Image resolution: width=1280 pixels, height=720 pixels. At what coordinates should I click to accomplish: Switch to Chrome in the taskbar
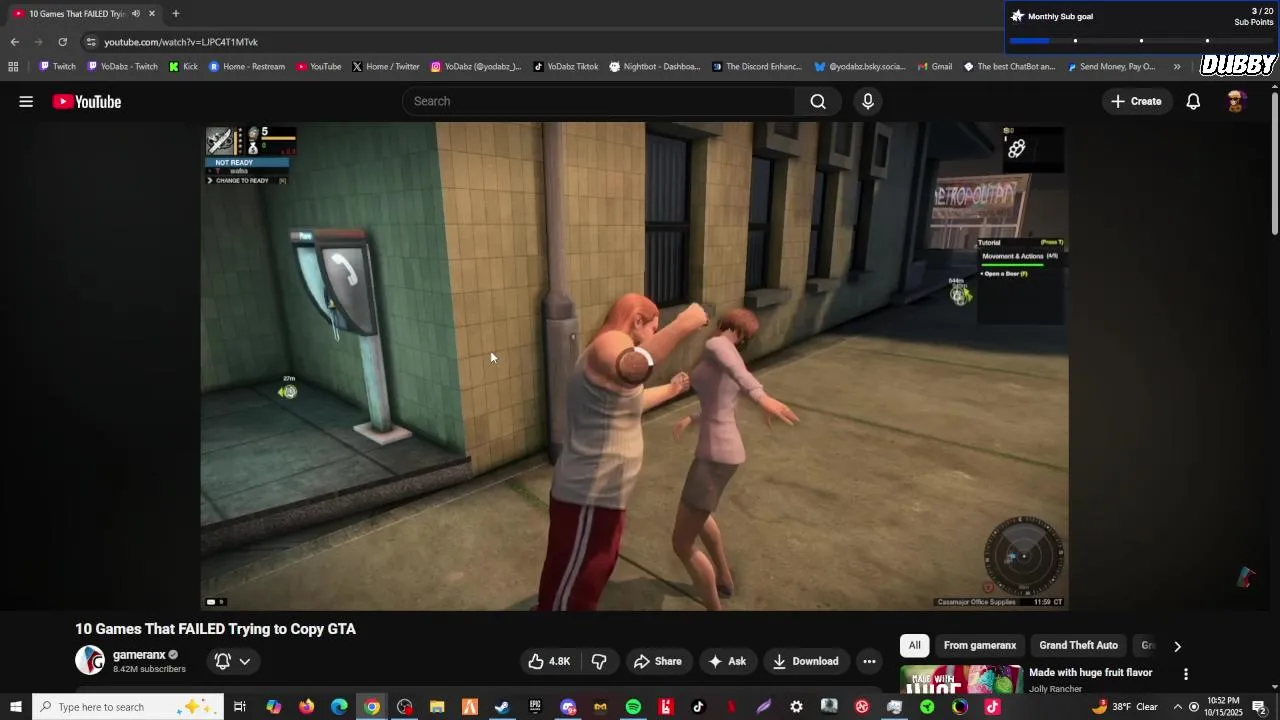point(372,707)
